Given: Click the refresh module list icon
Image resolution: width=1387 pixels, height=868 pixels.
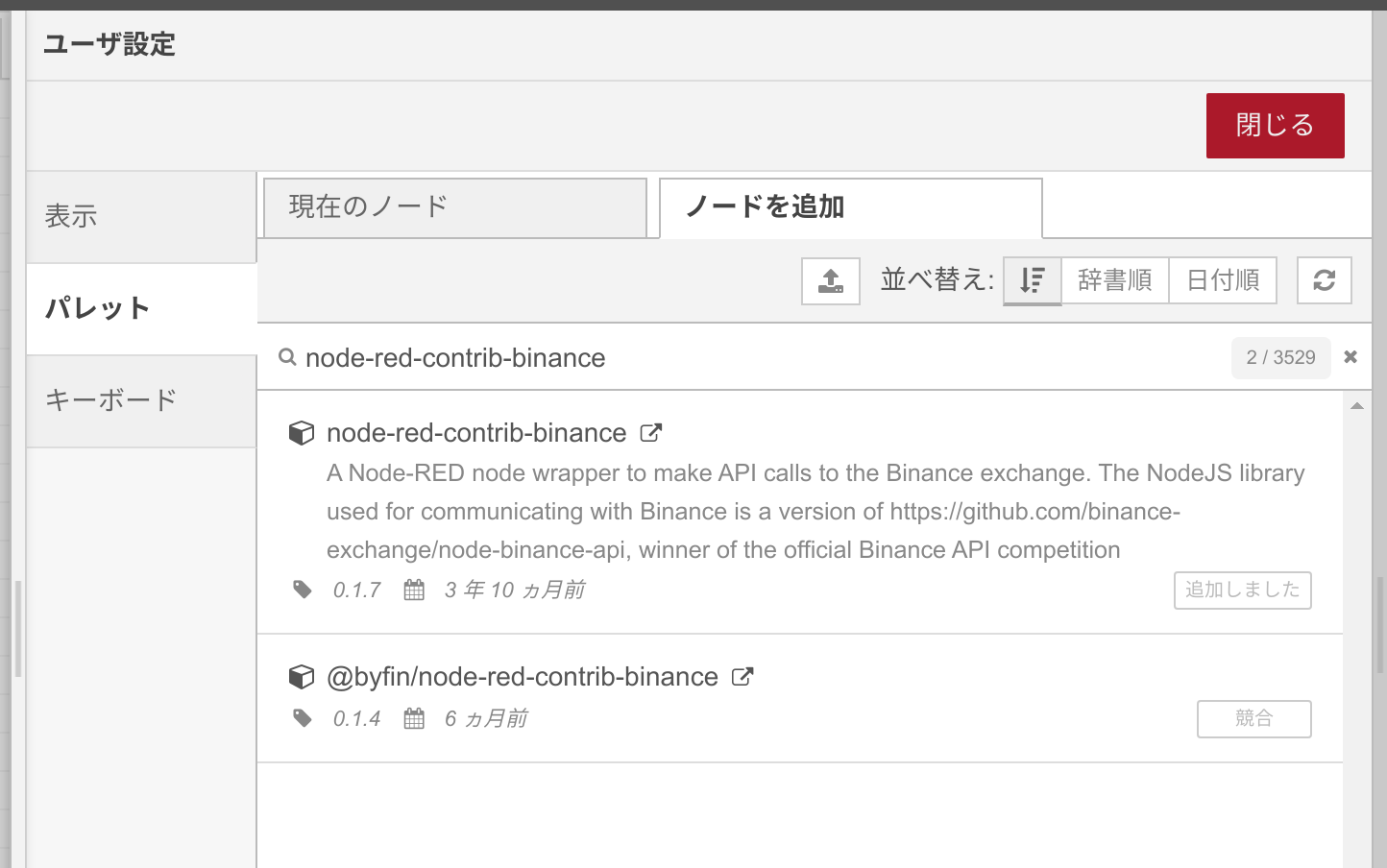Looking at the screenshot, I should [x=1325, y=280].
